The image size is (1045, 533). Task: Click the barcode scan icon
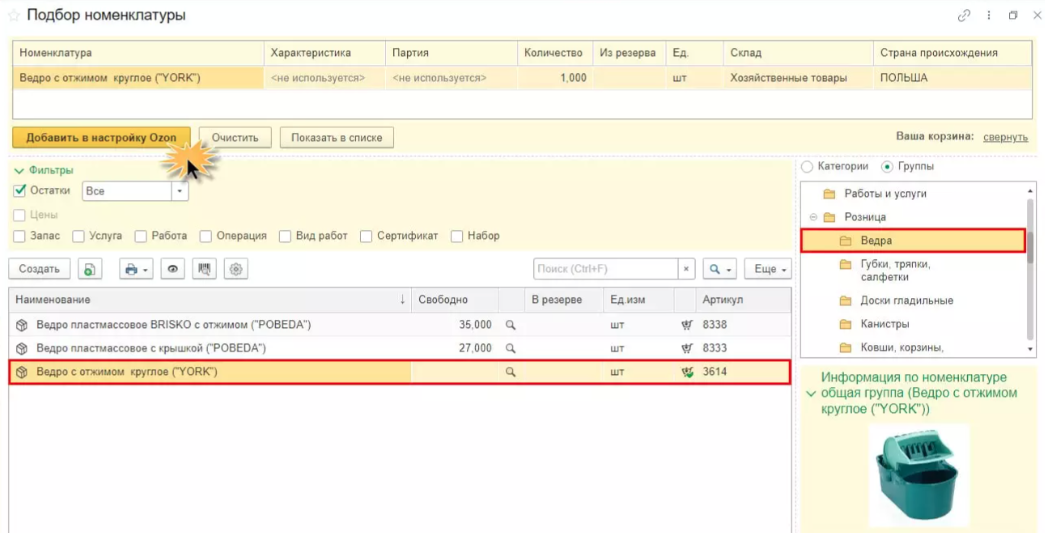(205, 269)
